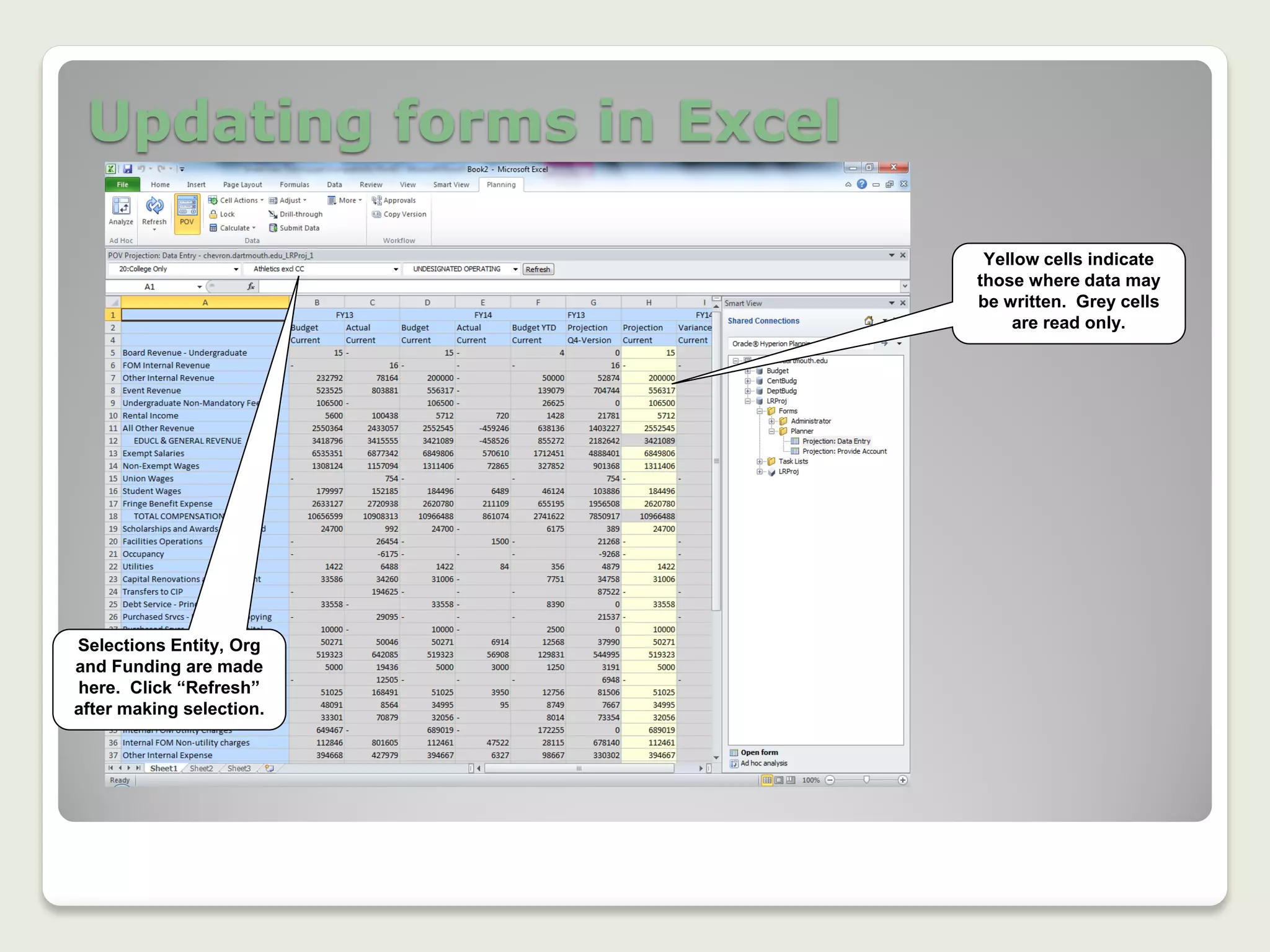Click the Page Layout view status icon
1270x952 pixels.
779,780
